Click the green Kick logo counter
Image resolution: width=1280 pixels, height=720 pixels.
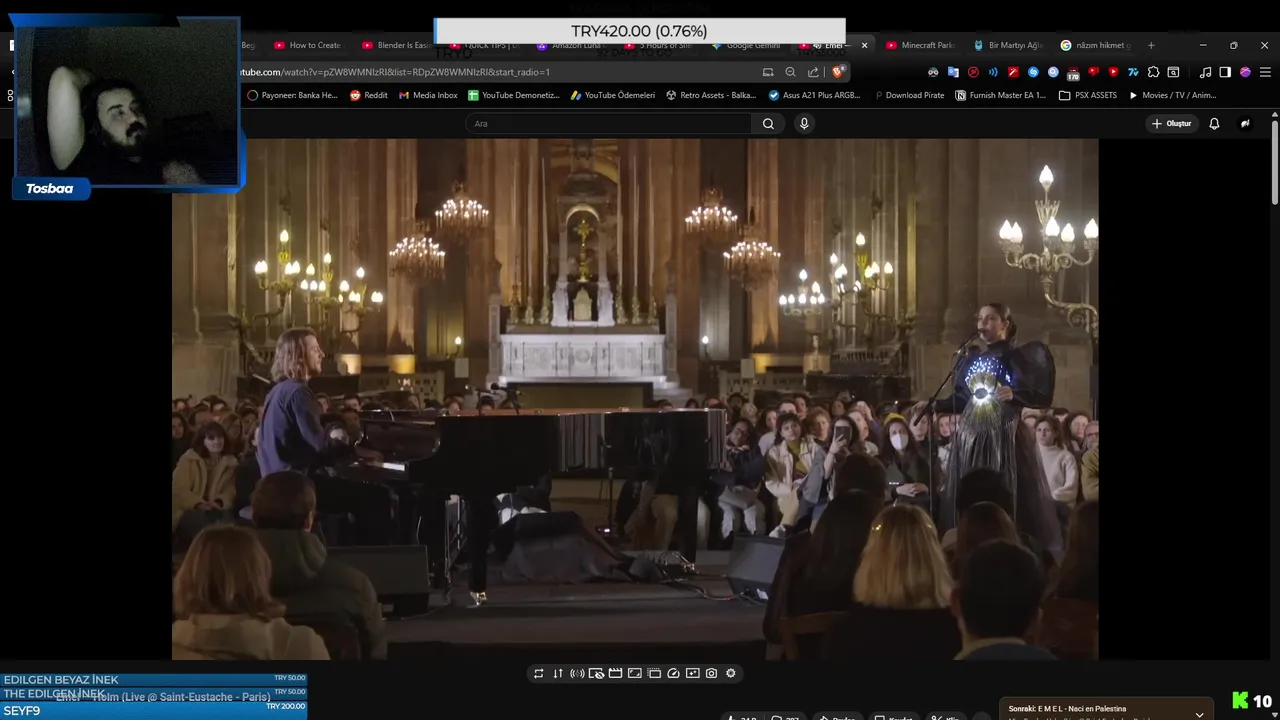click(x=1252, y=701)
